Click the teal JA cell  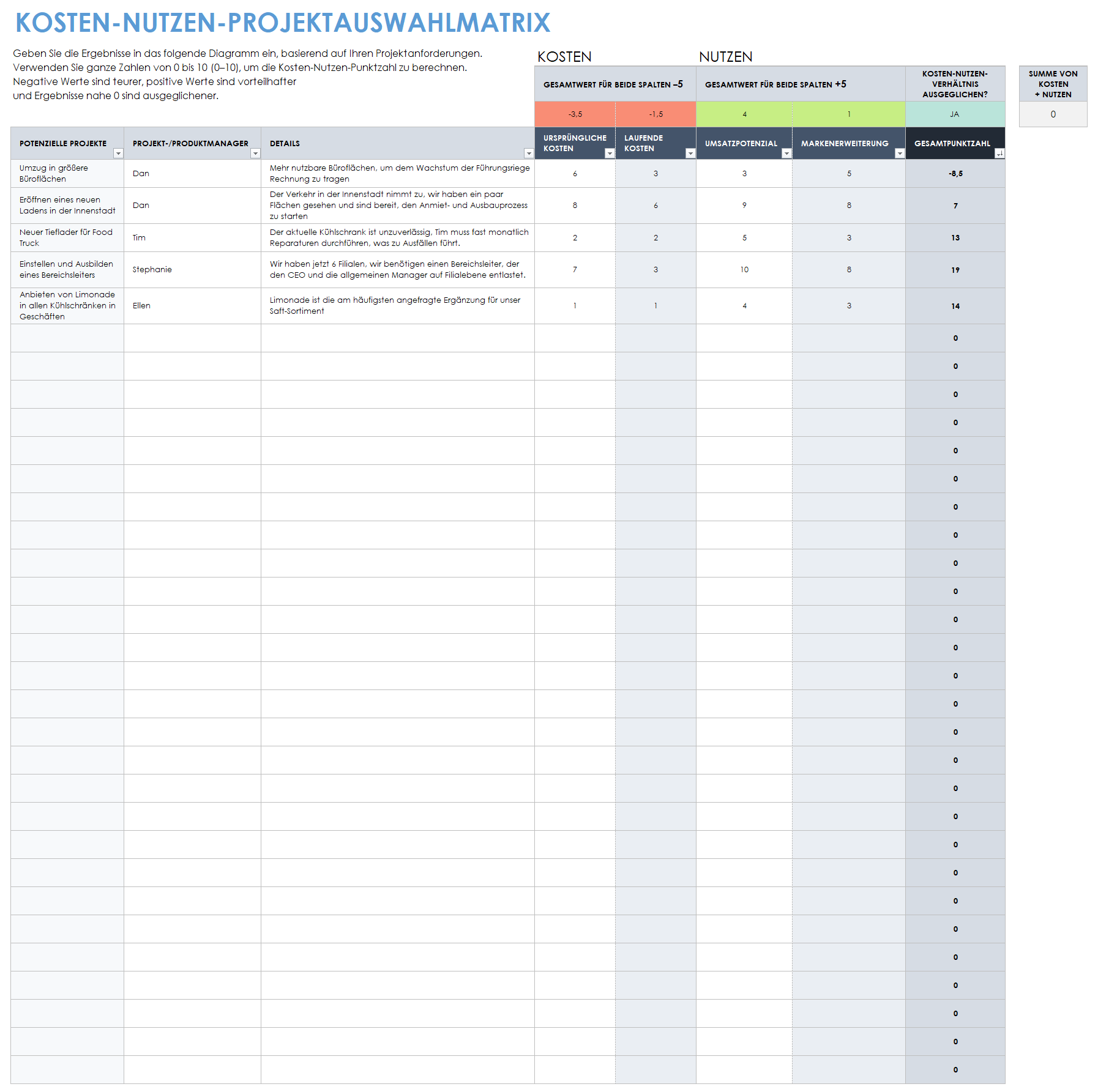pyautogui.click(x=955, y=114)
